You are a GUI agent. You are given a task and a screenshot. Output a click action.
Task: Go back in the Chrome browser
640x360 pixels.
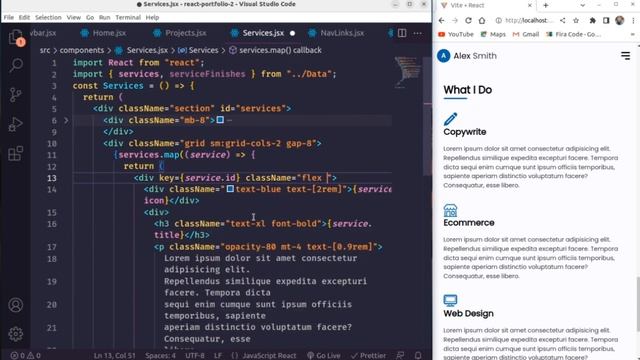[442, 20]
